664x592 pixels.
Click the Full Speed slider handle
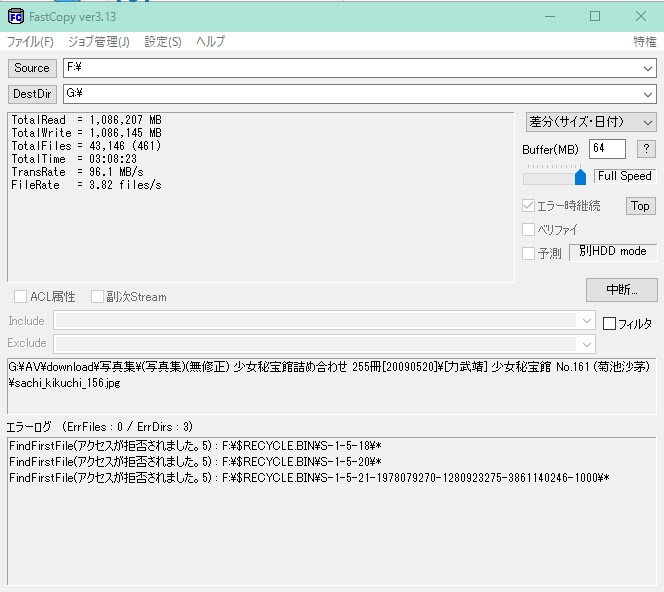[x=580, y=177]
